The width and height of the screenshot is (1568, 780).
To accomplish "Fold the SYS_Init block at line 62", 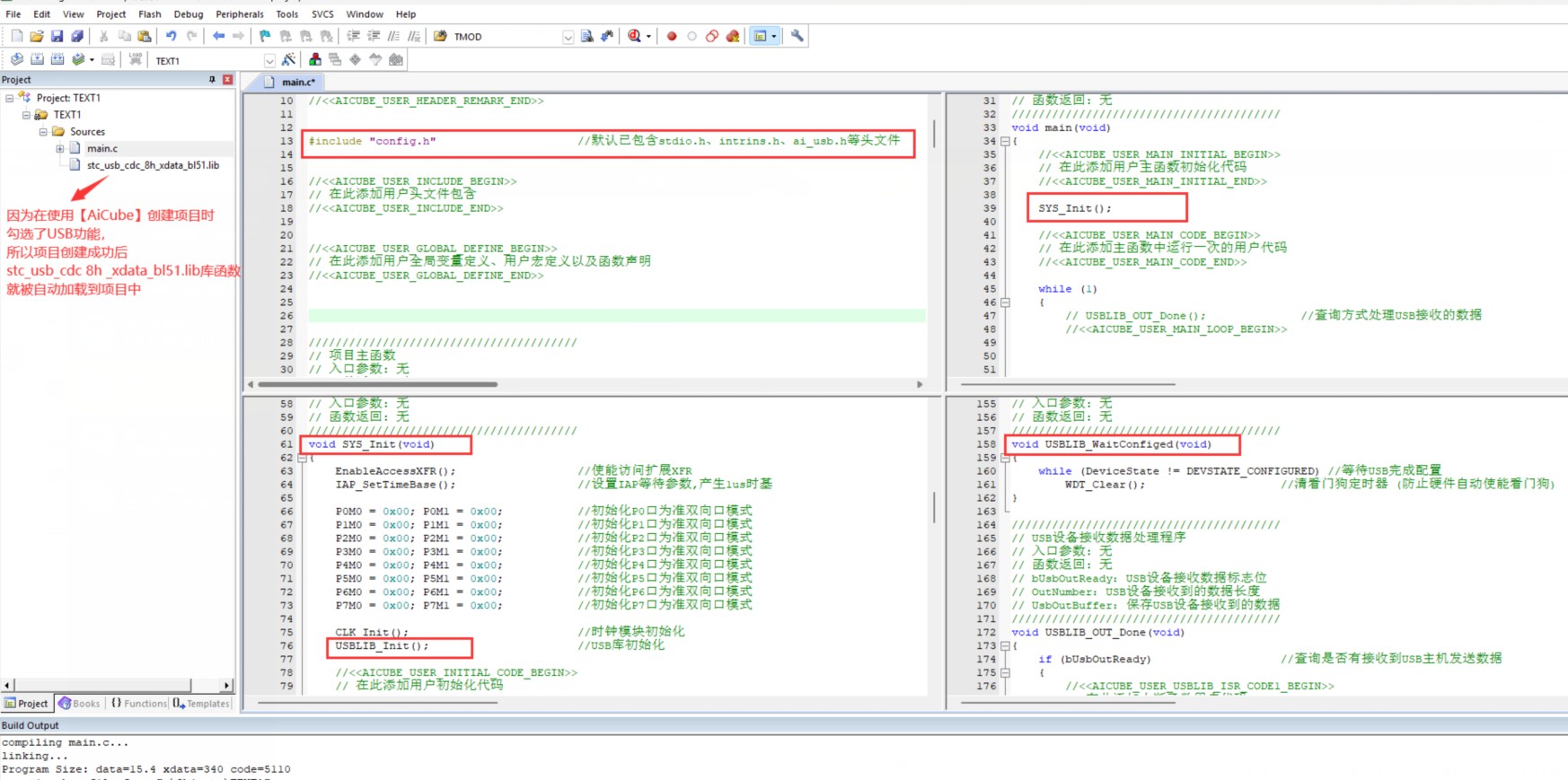I will [303, 458].
